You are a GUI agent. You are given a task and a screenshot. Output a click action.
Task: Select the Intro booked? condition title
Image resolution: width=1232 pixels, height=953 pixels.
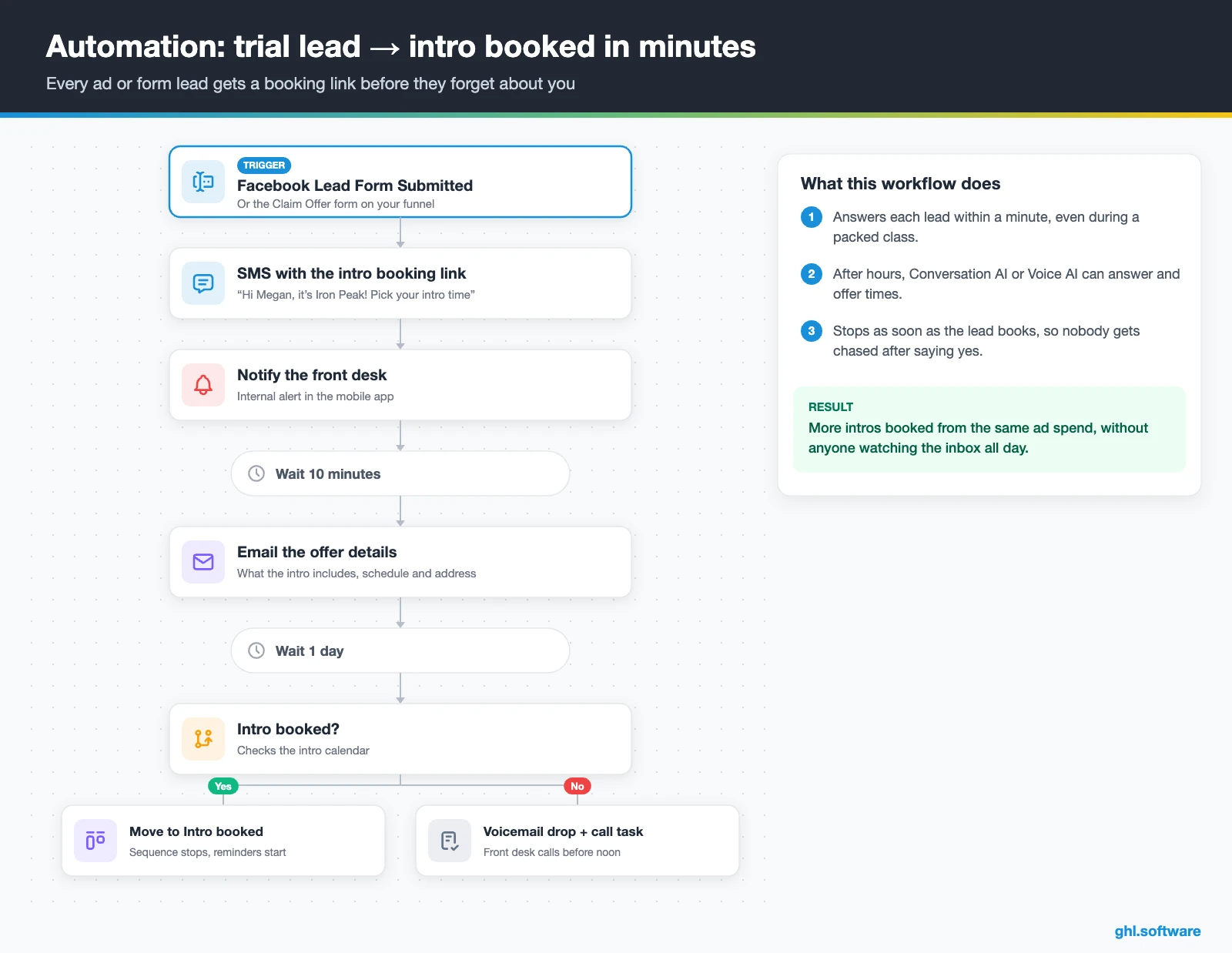click(x=288, y=729)
